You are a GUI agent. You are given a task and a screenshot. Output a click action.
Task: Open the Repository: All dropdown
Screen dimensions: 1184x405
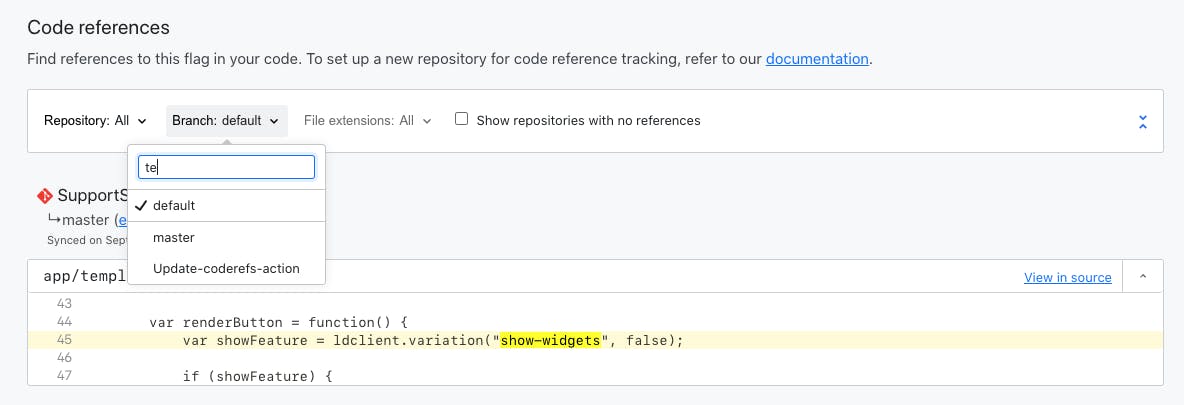point(95,121)
